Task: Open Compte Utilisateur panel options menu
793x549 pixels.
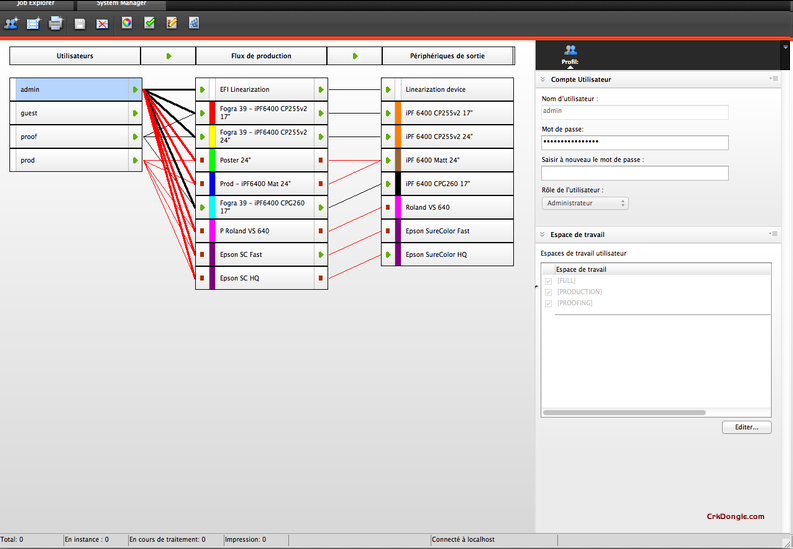Action: [774, 79]
